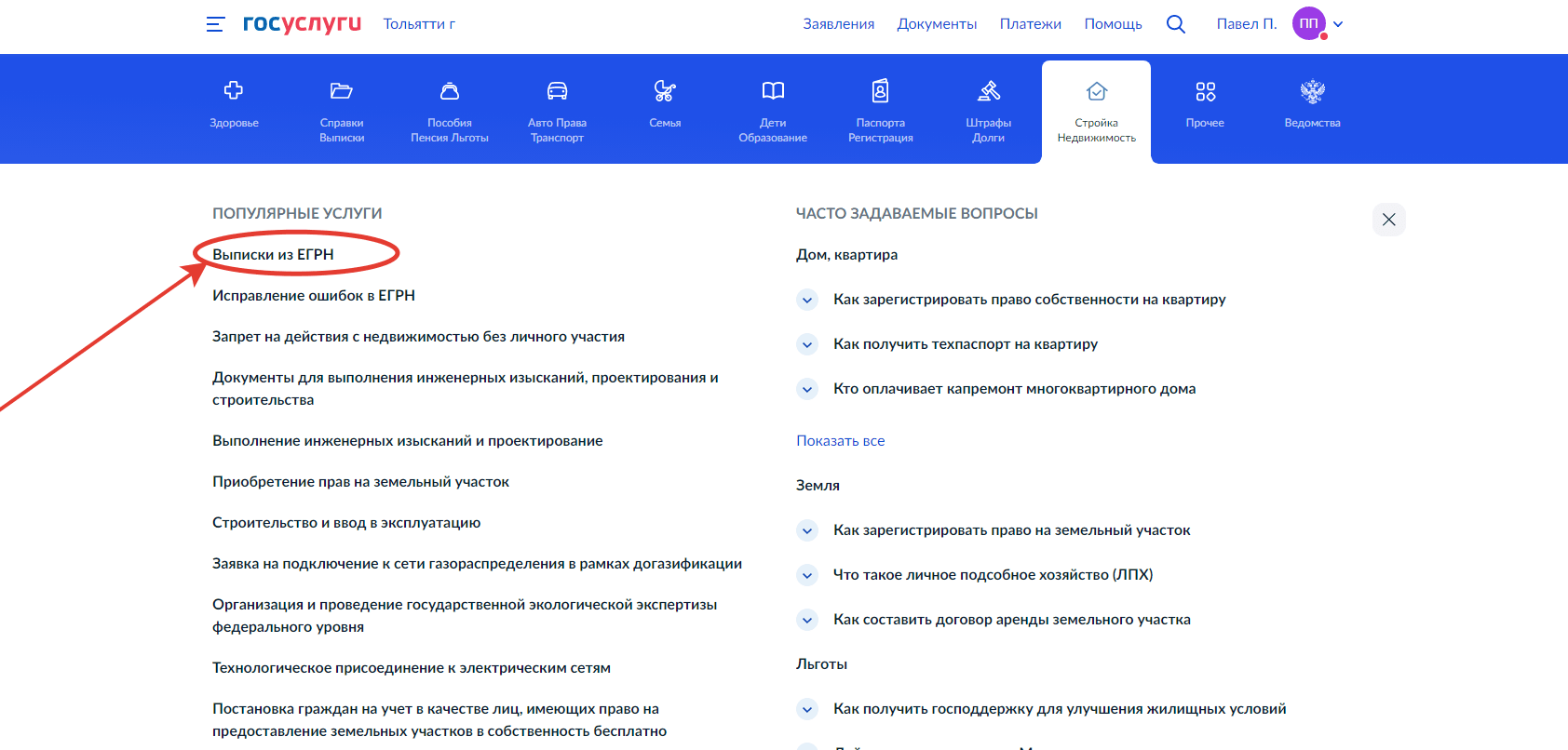Open Выписки из ЕГРН service

273,255
